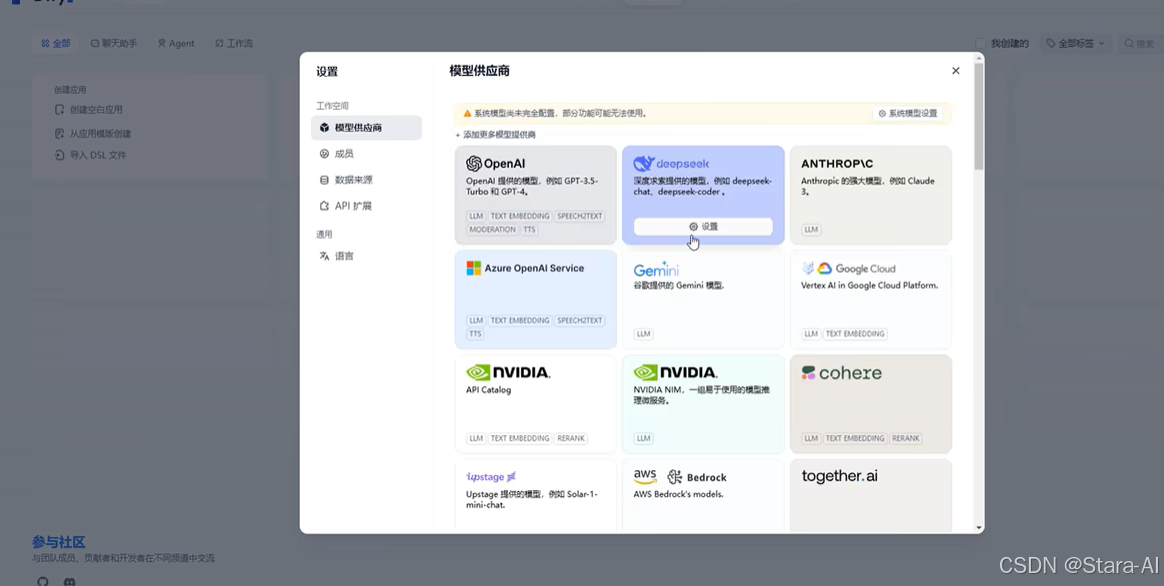Screen dimensions: 1164x586
Task: Click 创建空白应用 in background page
Action: pos(89,110)
